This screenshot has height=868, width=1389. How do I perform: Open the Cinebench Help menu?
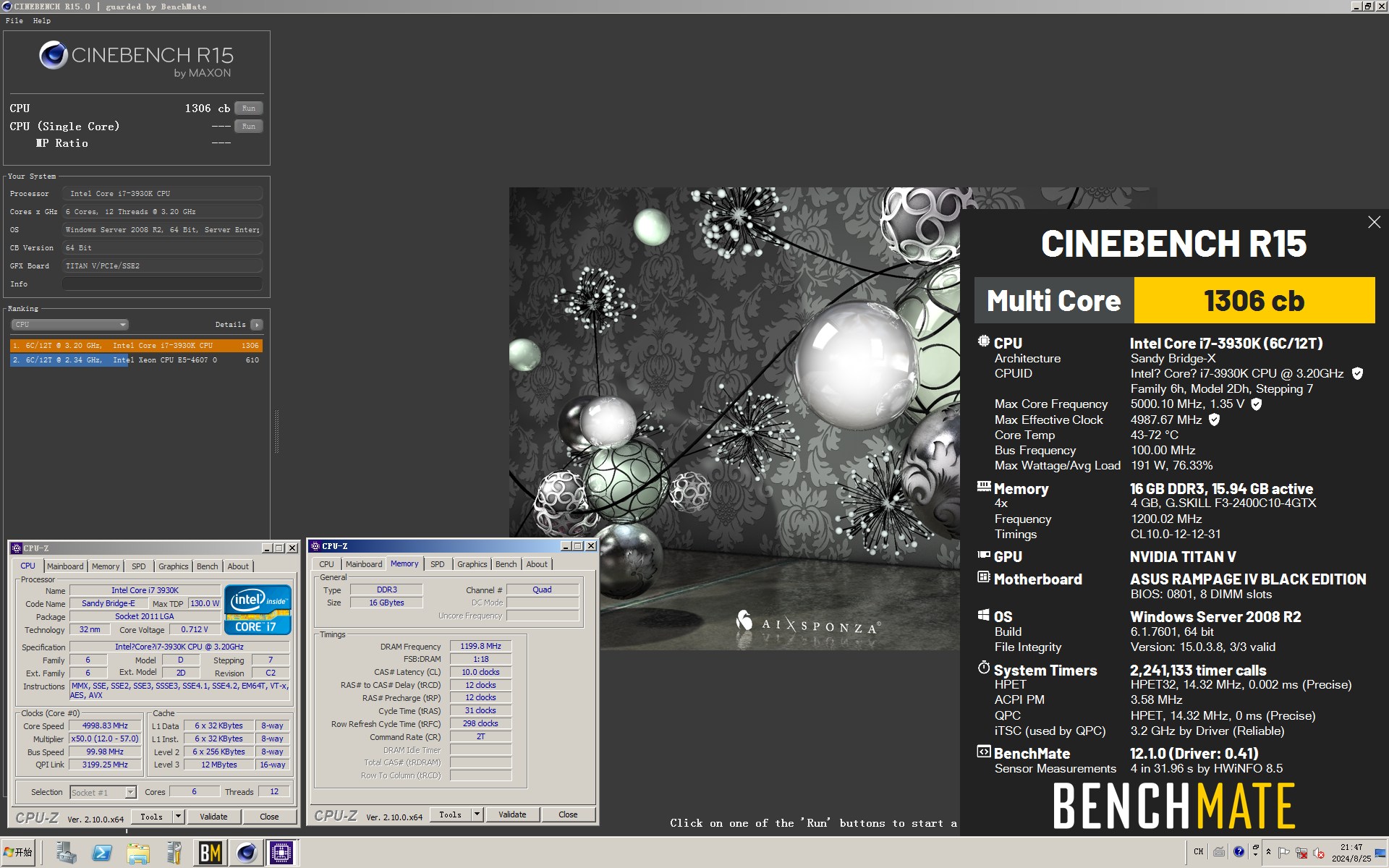click(42, 21)
